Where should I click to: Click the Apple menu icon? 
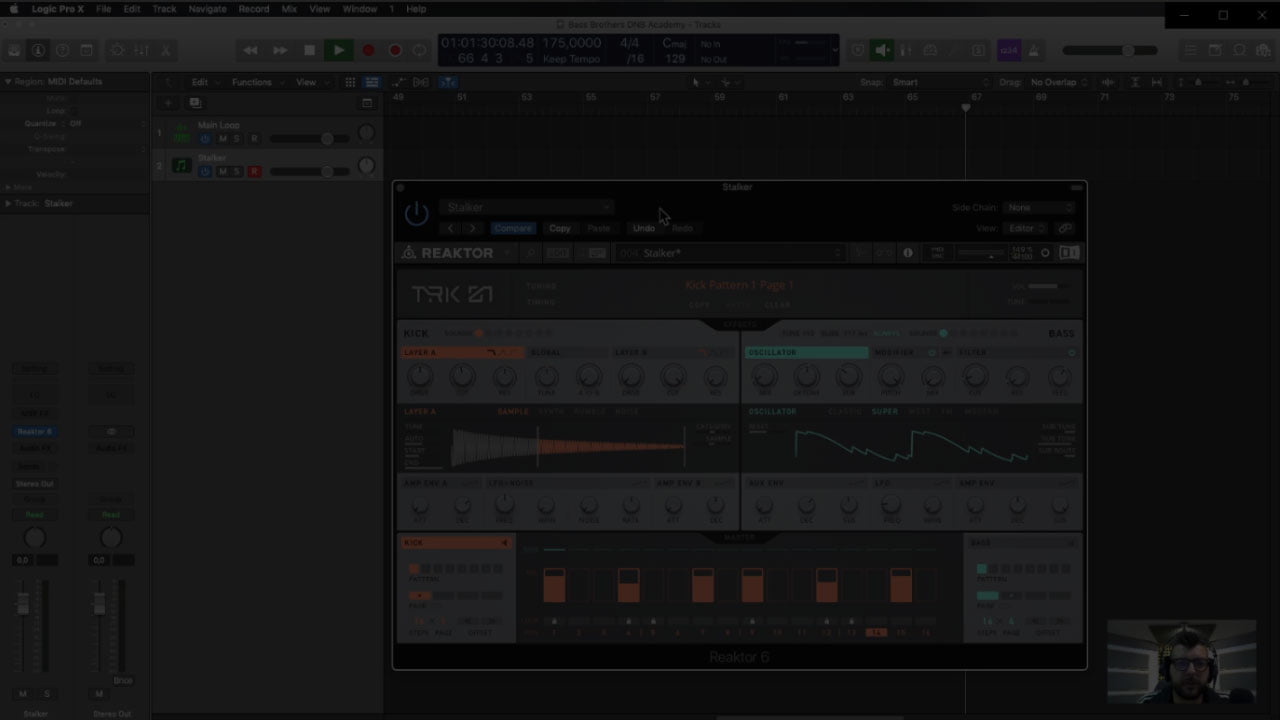(x=14, y=9)
